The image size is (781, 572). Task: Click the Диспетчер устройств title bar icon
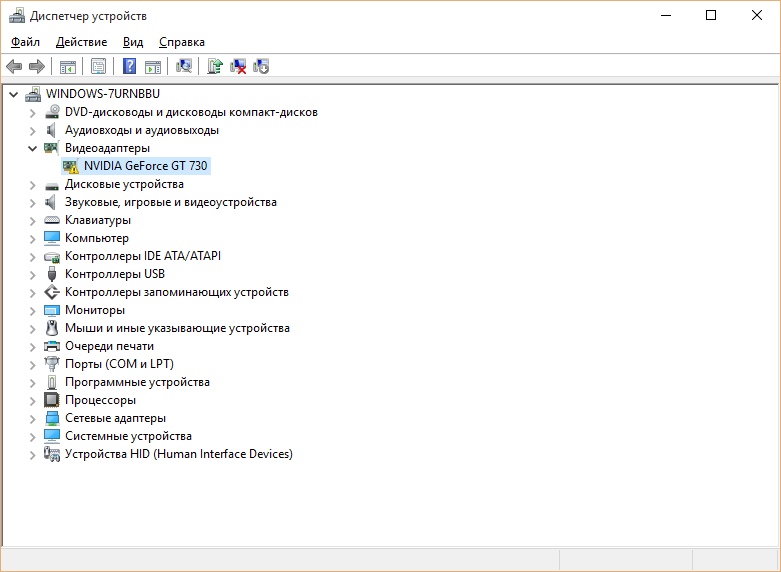point(16,15)
